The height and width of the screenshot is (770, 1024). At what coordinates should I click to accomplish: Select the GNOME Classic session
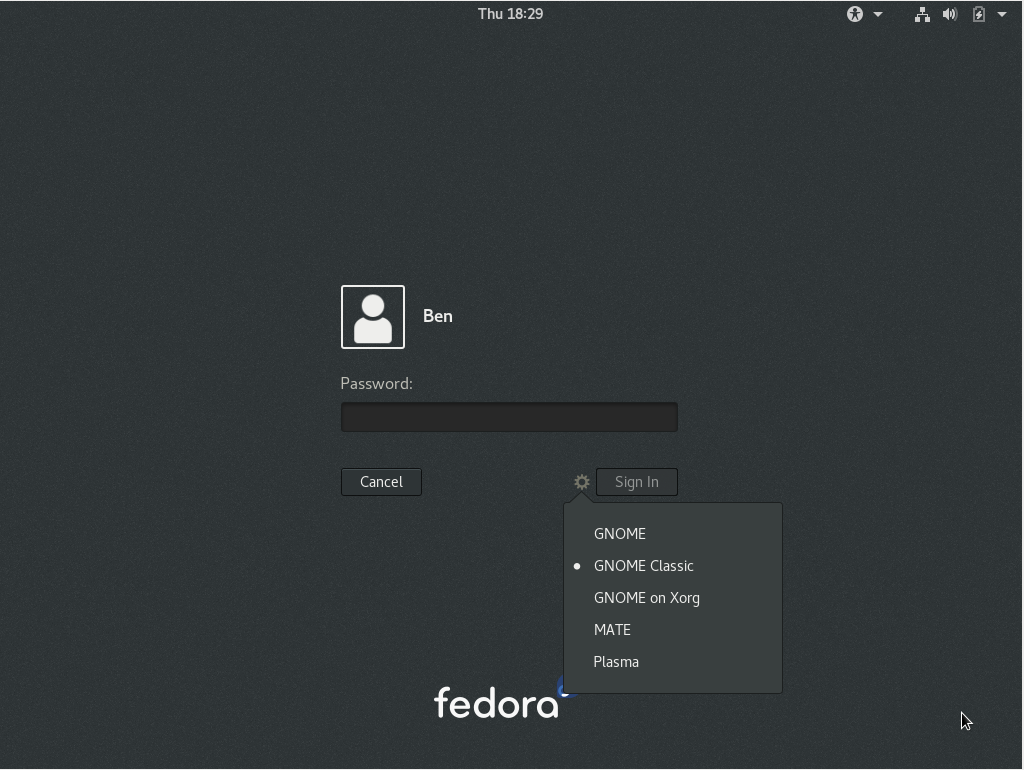pyautogui.click(x=673, y=566)
